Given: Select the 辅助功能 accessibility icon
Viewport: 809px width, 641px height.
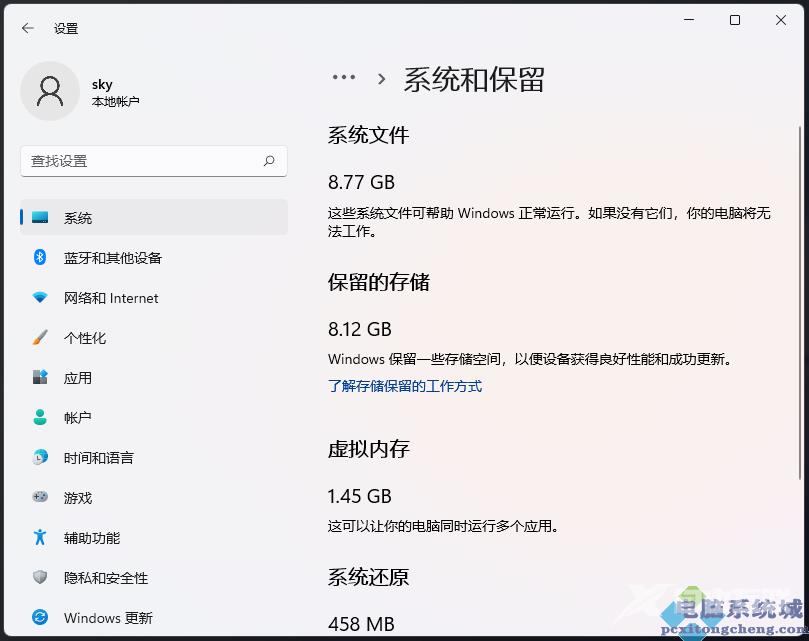Looking at the screenshot, I should coord(40,537).
